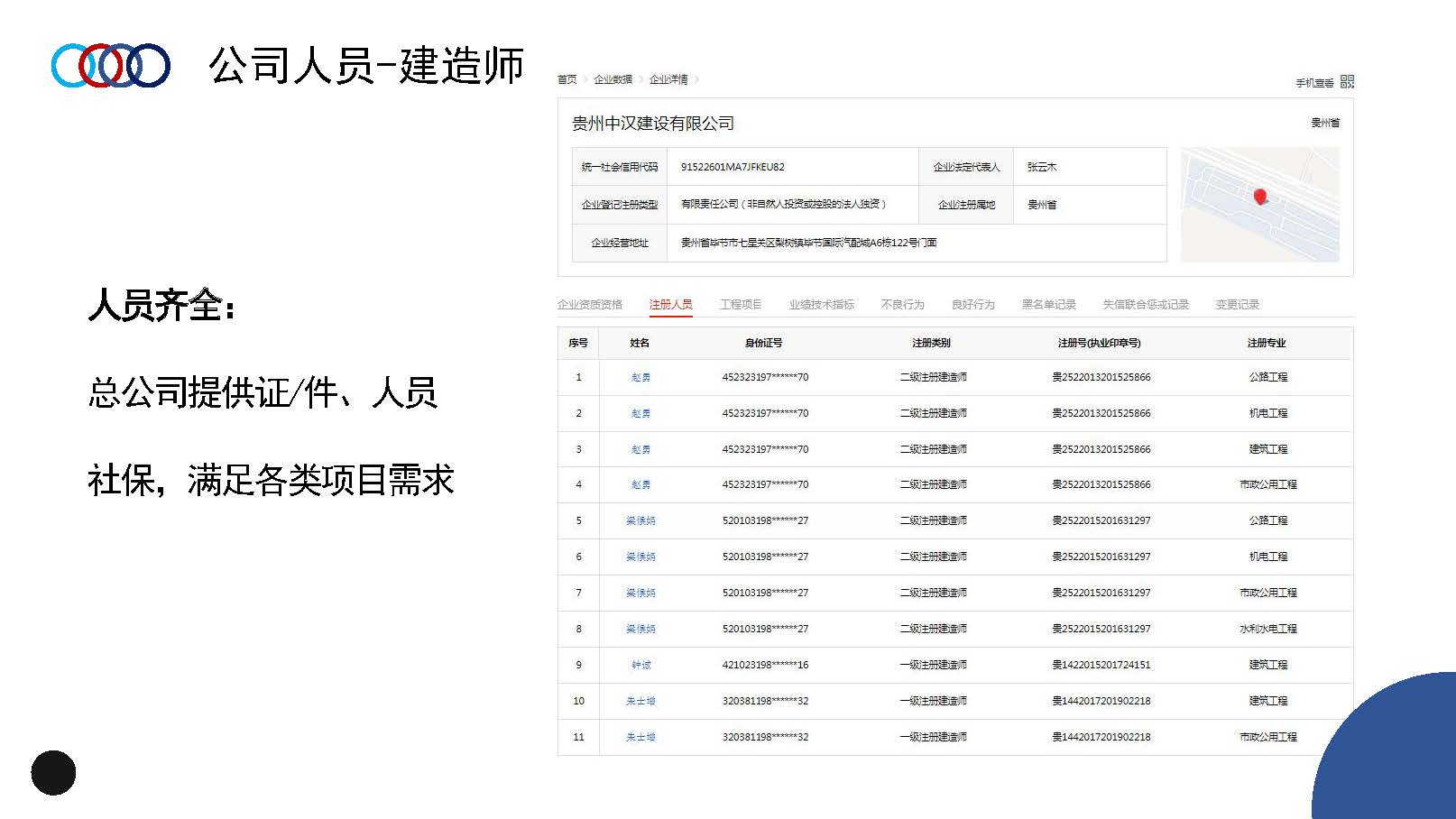Viewport: 1456px width, 819px height.
Task: Click the 公路工程 cell in row 5
Action: coord(1267,521)
